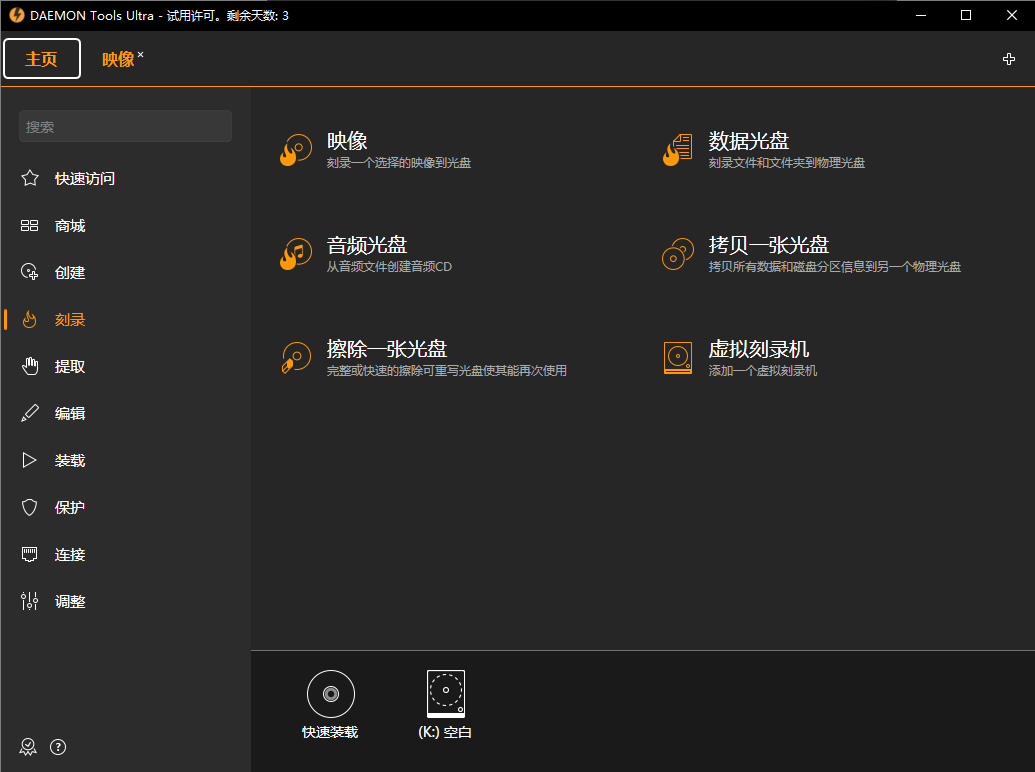Open the help question-mark icon
Viewport: 1035px width, 772px height.
(x=58, y=746)
